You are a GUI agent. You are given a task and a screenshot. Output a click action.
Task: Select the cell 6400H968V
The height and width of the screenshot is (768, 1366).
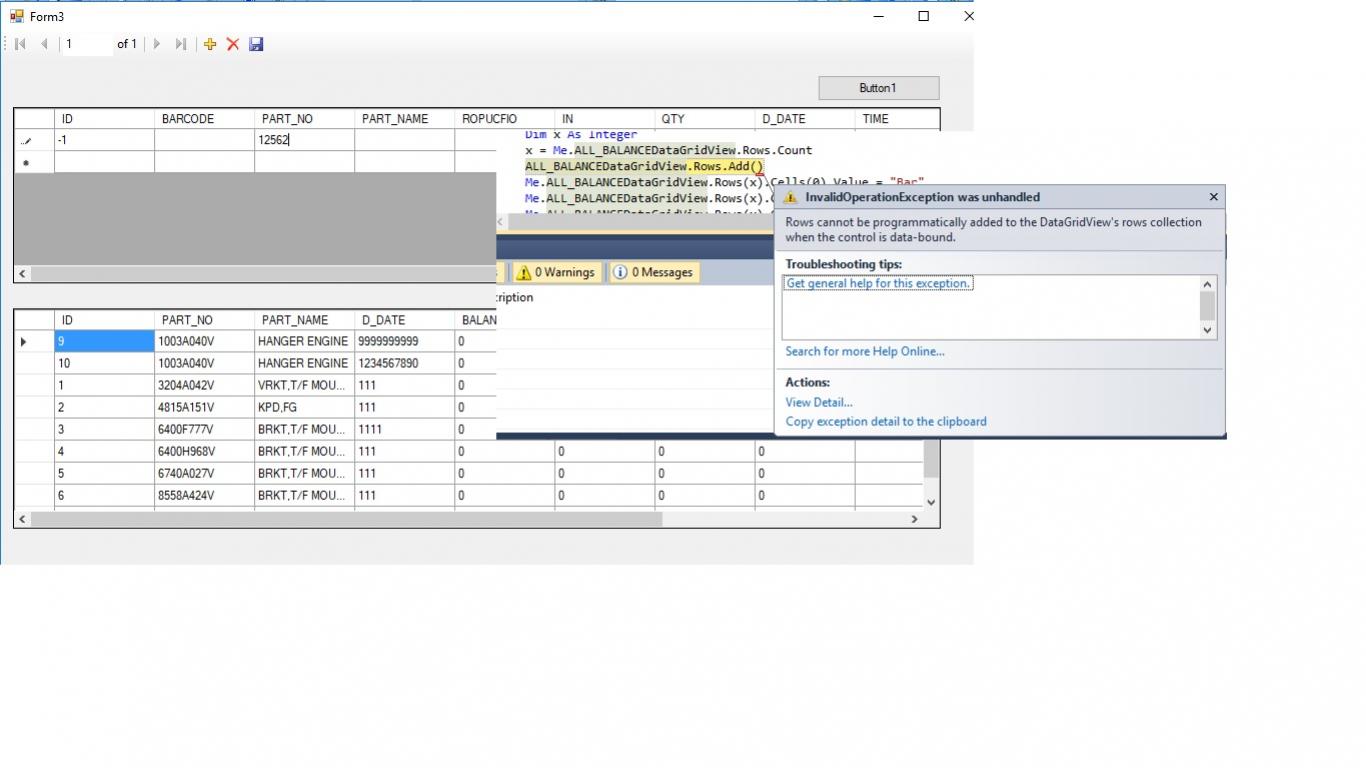[x=204, y=451]
